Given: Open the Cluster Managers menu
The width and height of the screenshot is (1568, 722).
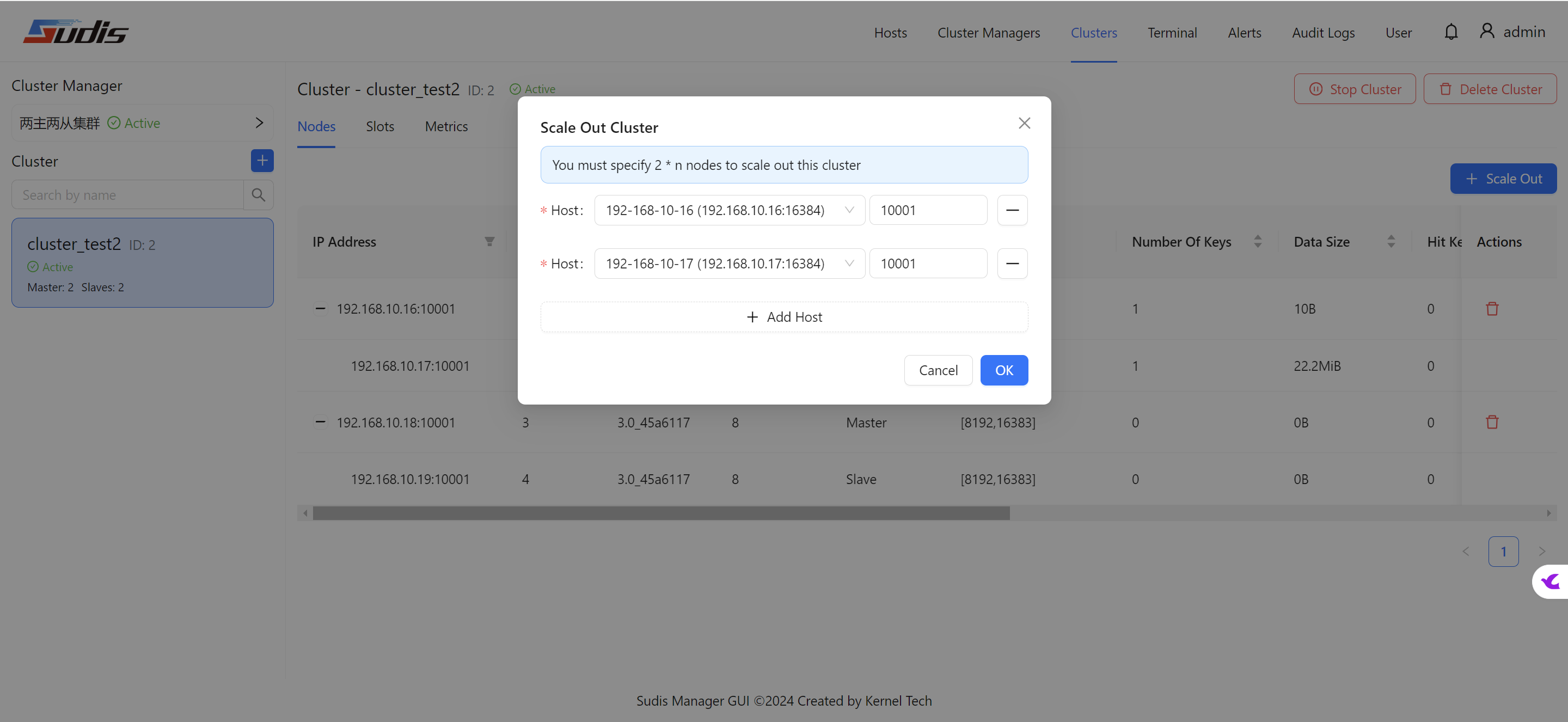Looking at the screenshot, I should coord(989,33).
